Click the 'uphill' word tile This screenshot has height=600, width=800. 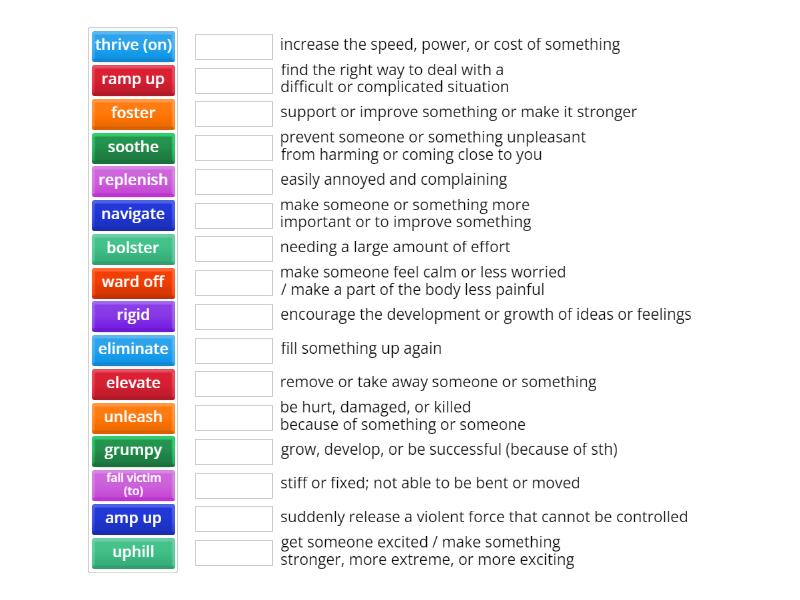click(x=133, y=552)
